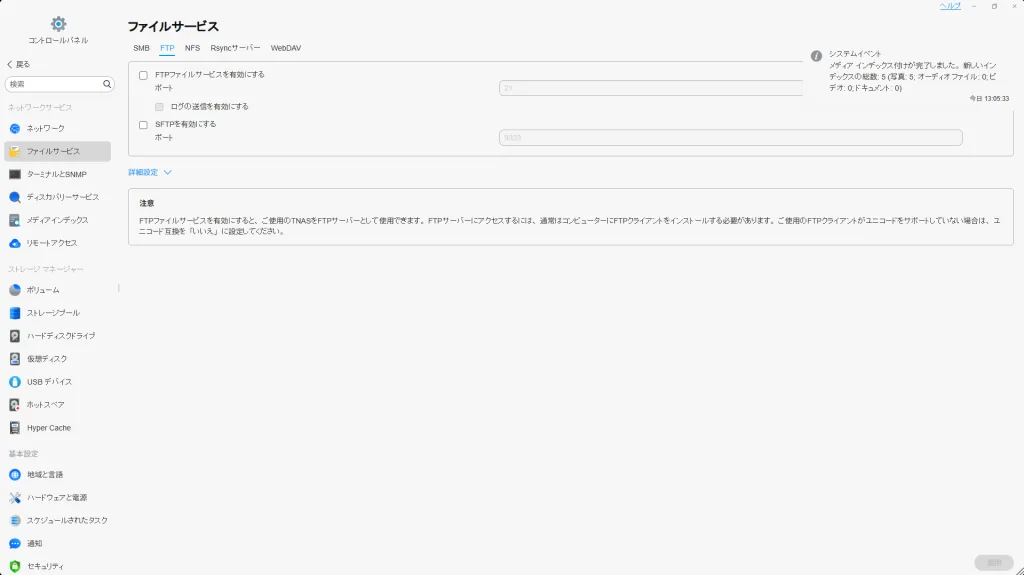Open リモートアクセス cloud icon
Image resolution: width=1024 pixels, height=575 pixels.
14,243
